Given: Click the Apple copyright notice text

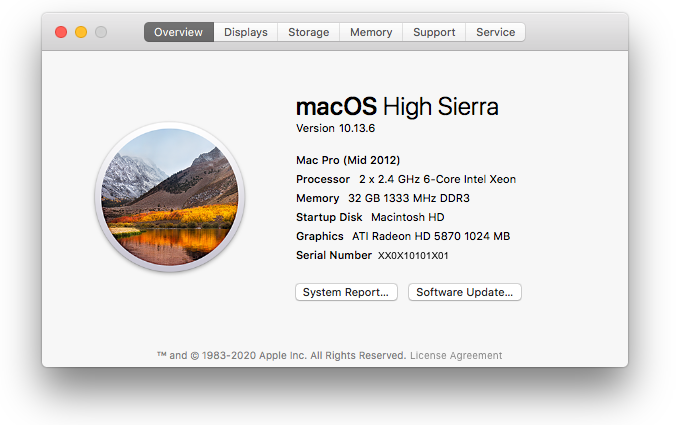Looking at the screenshot, I should click(281, 356).
